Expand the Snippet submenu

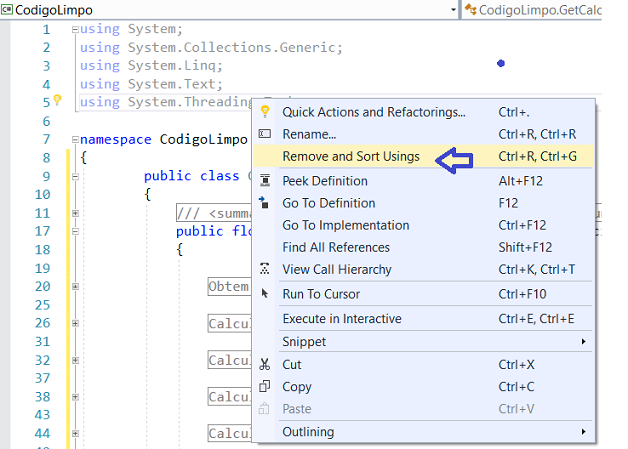(x=583, y=342)
